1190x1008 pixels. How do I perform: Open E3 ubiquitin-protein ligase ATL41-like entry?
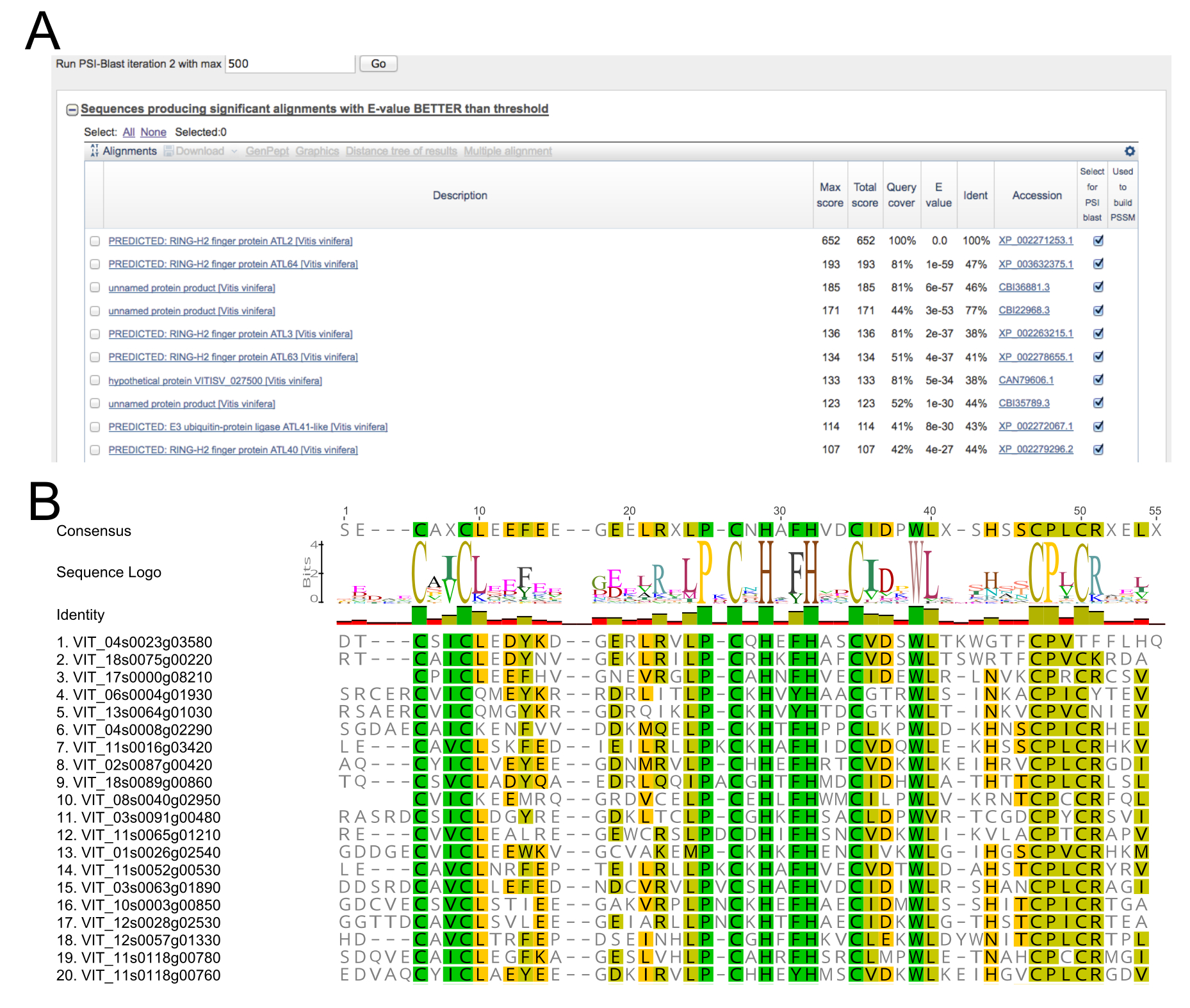(247, 427)
